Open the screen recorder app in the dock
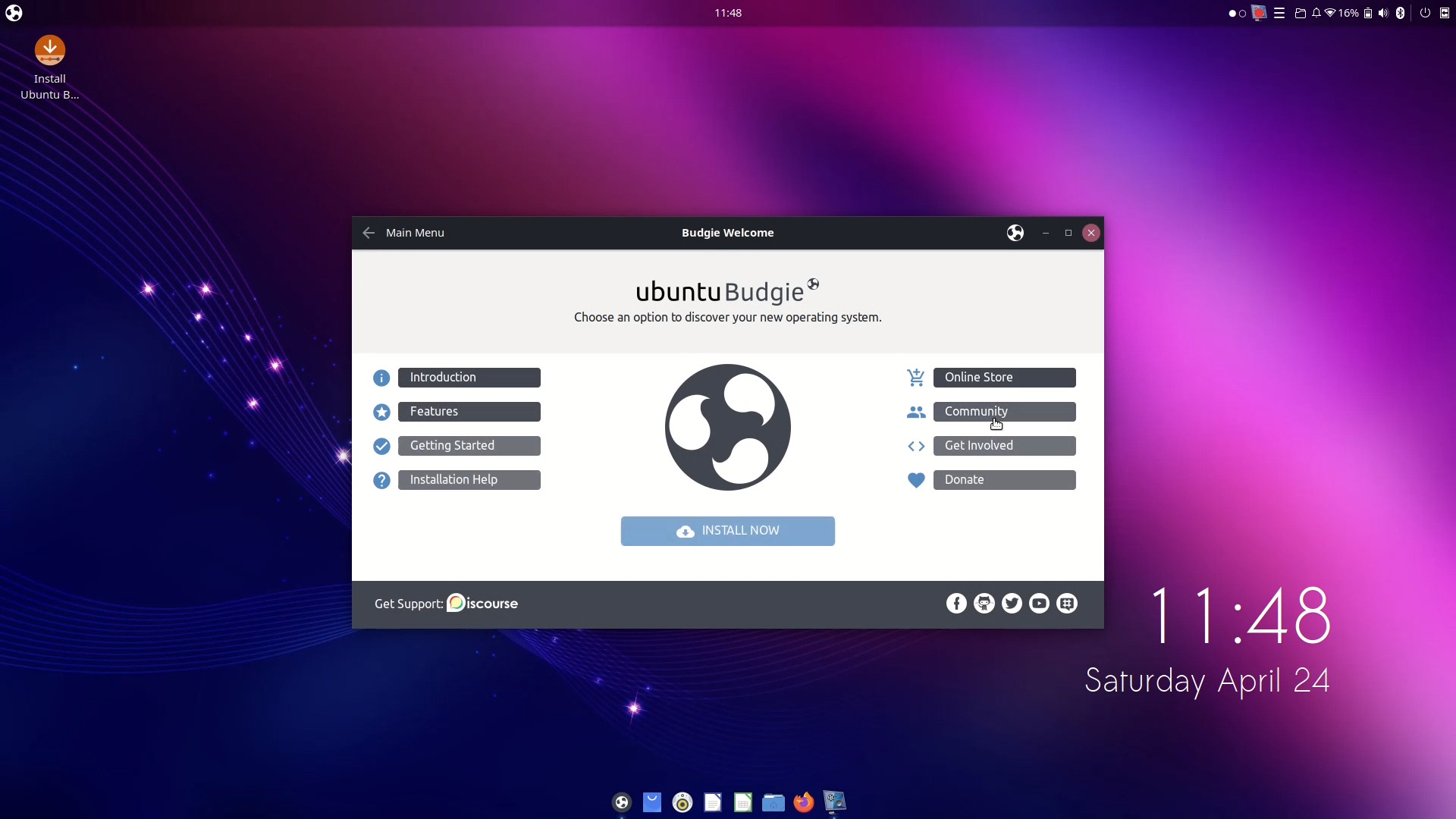 click(834, 802)
